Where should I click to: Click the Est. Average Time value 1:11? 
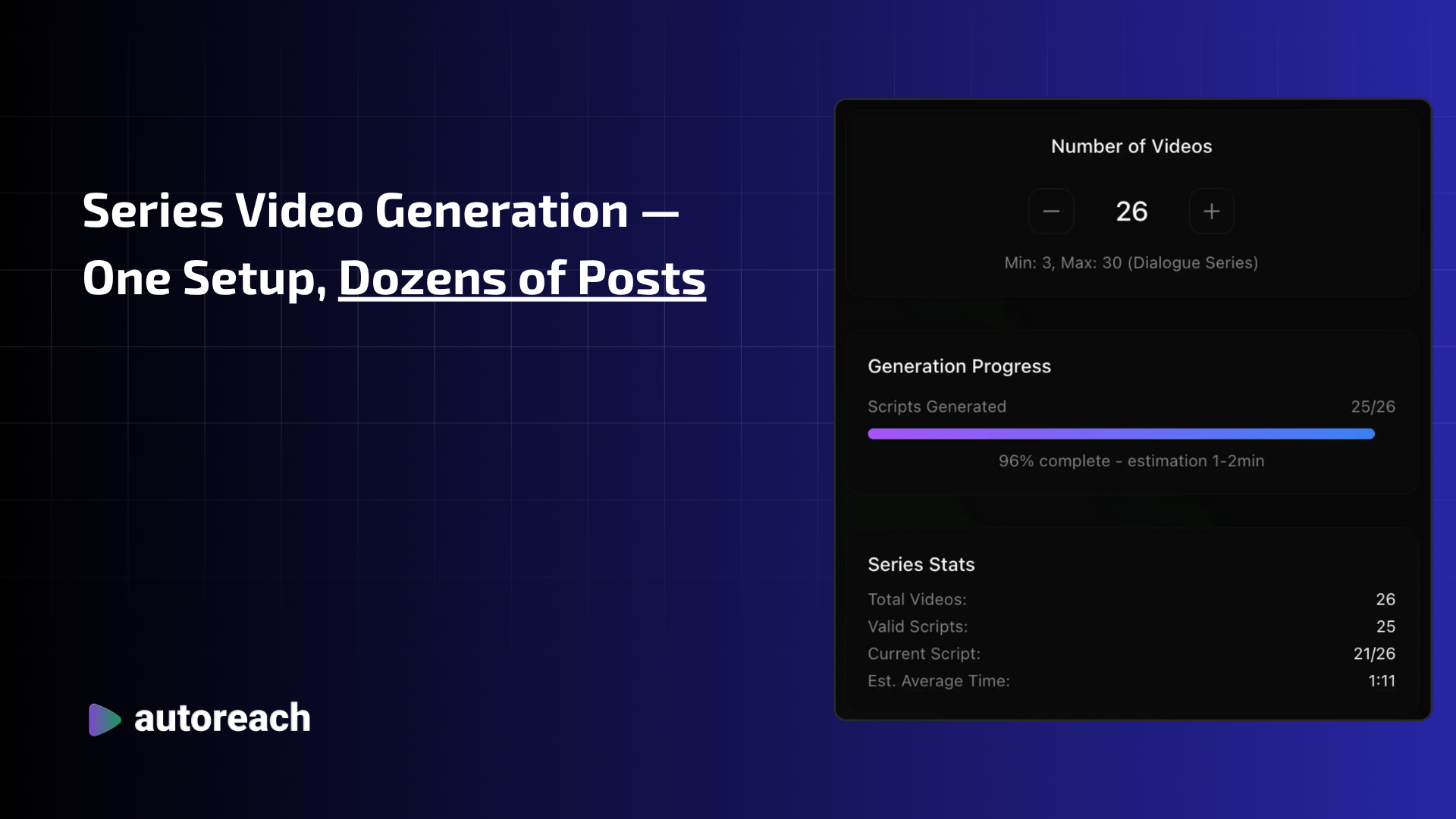click(x=1382, y=681)
